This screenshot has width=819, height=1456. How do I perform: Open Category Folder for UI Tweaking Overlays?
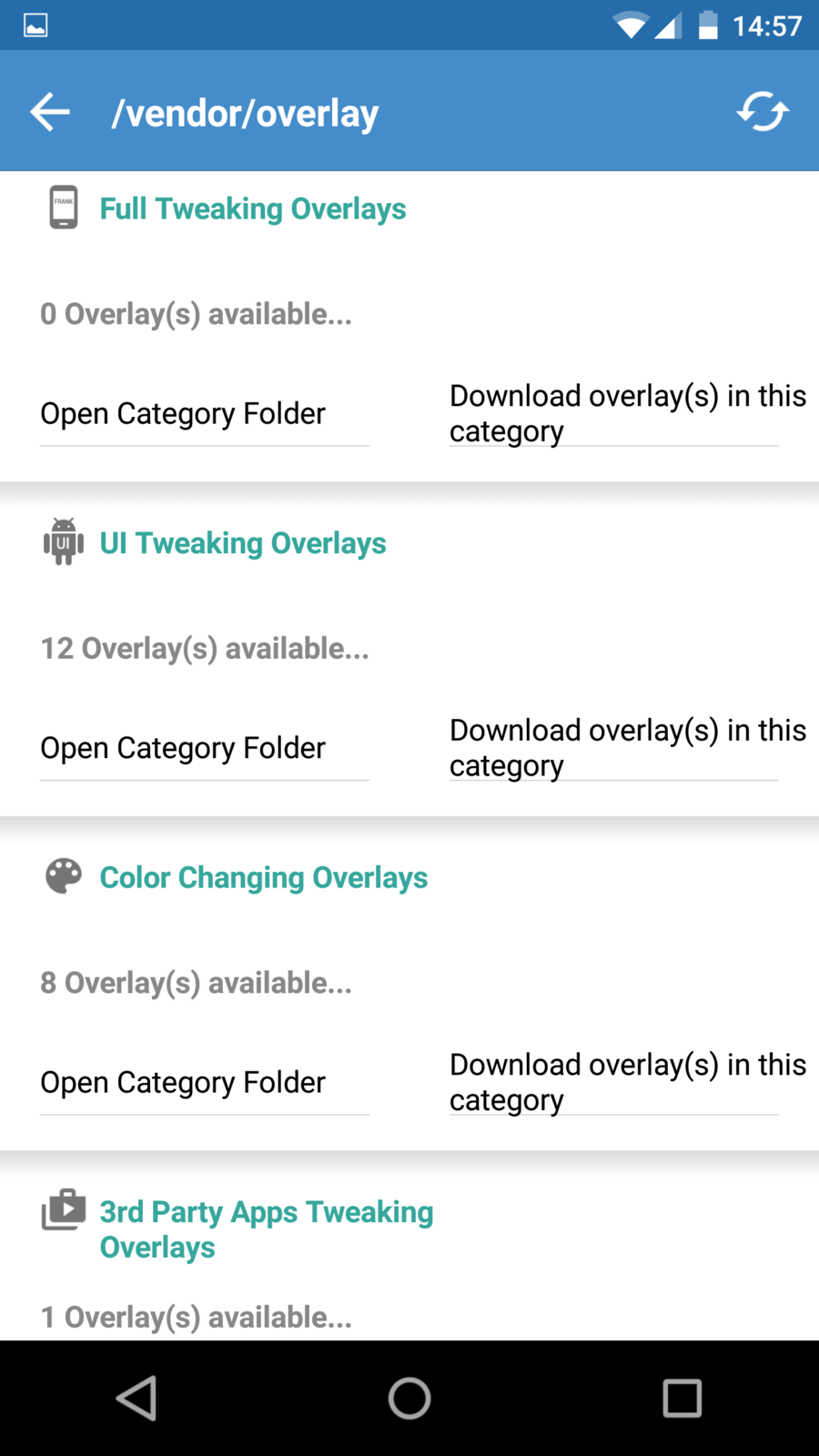click(183, 748)
